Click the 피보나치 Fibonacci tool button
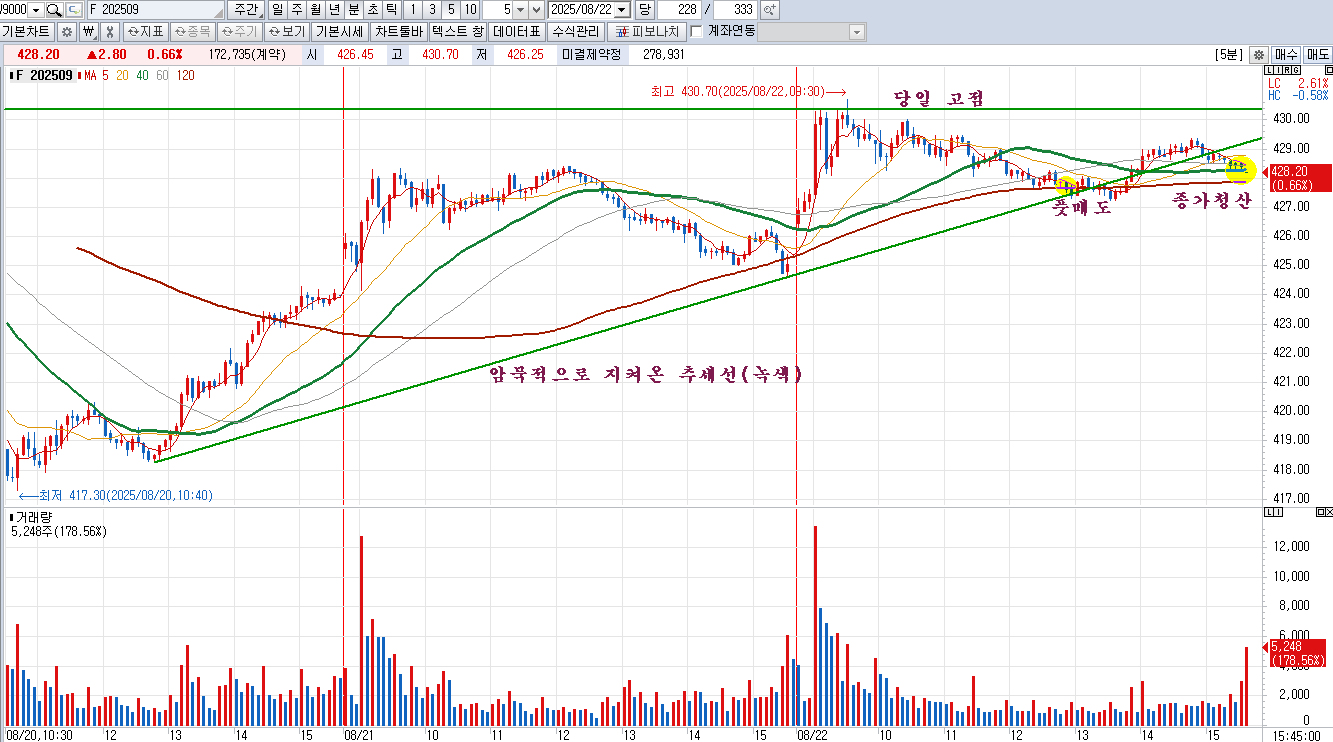The height and width of the screenshot is (742, 1333). click(647, 32)
